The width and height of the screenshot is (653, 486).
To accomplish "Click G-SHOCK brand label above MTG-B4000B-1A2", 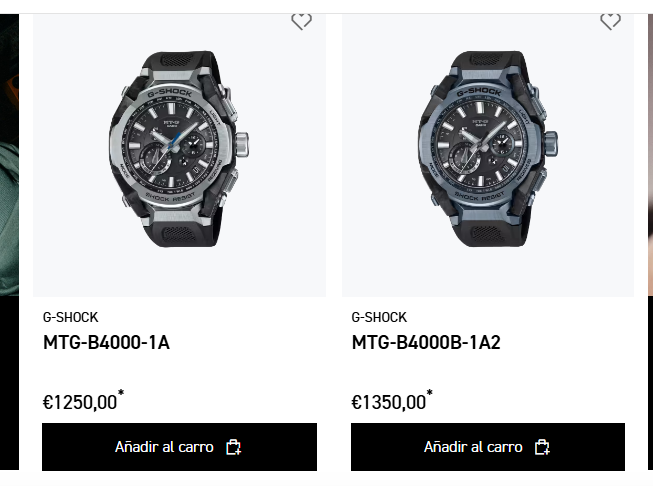I will [x=379, y=317].
